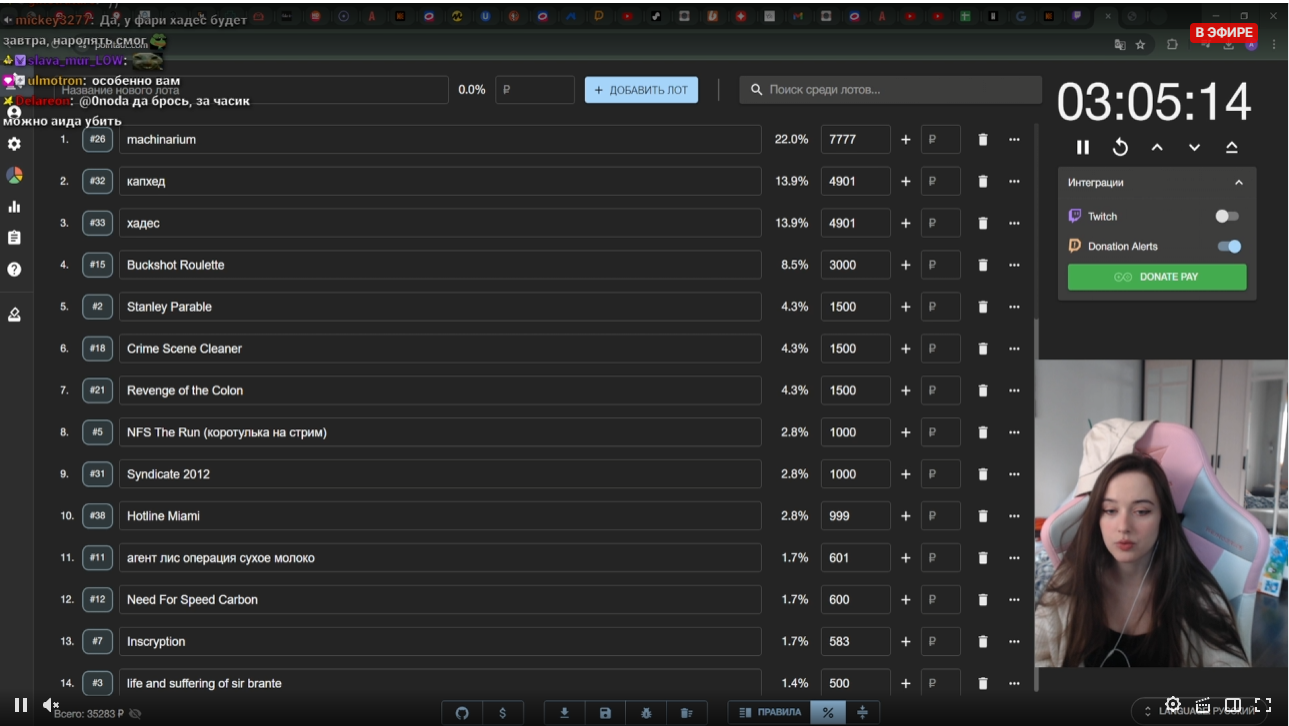Open the three-dot menu for Inscryption
1289x726 pixels.
[x=1014, y=642]
